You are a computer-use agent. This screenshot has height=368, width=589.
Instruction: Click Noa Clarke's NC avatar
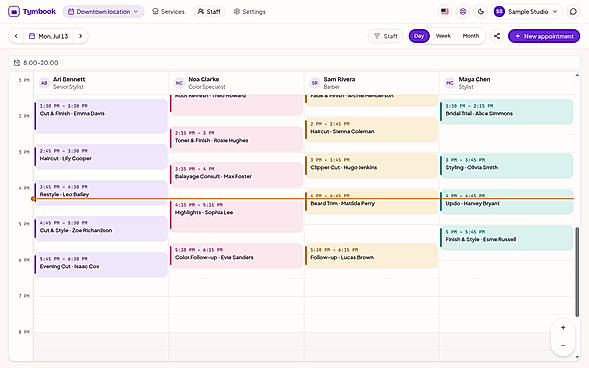pos(180,83)
